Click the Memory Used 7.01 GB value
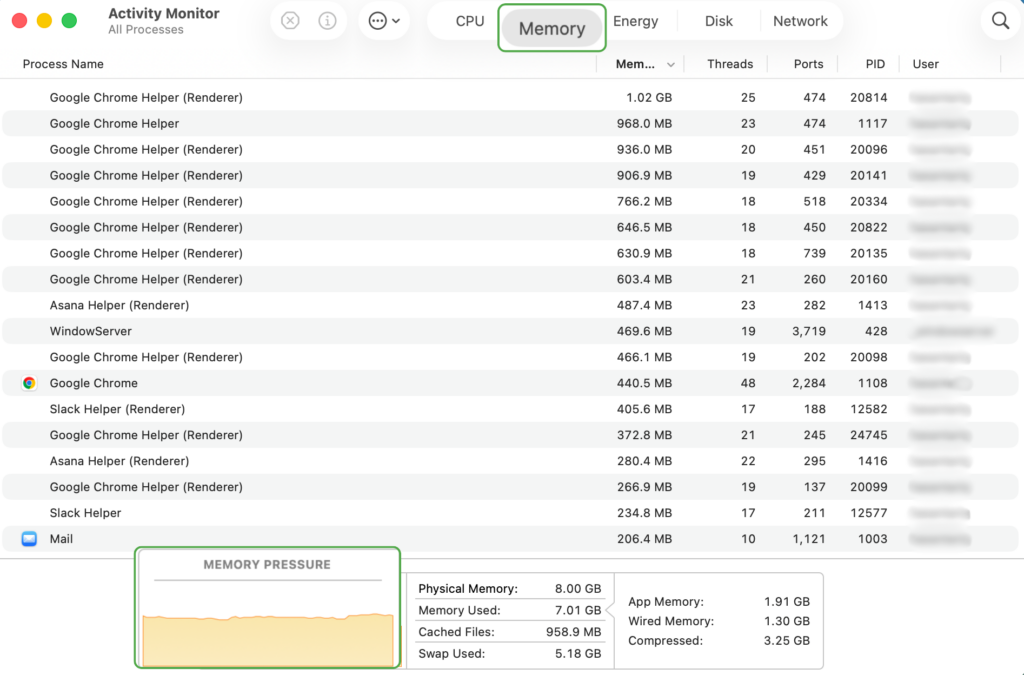Viewport: 1024px width, 675px height. coord(577,610)
